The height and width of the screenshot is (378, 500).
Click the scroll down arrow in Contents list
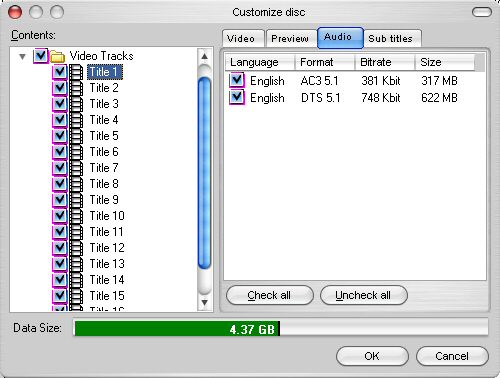tap(205, 302)
